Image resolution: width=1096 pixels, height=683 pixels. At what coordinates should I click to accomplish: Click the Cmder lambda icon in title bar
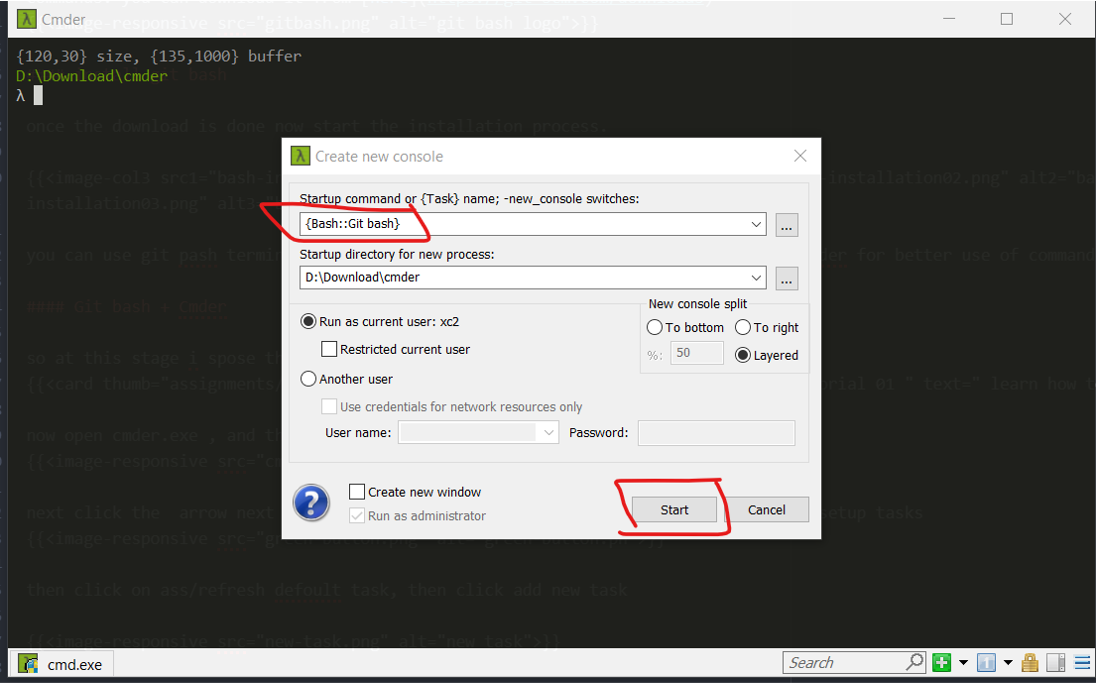[27, 19]
